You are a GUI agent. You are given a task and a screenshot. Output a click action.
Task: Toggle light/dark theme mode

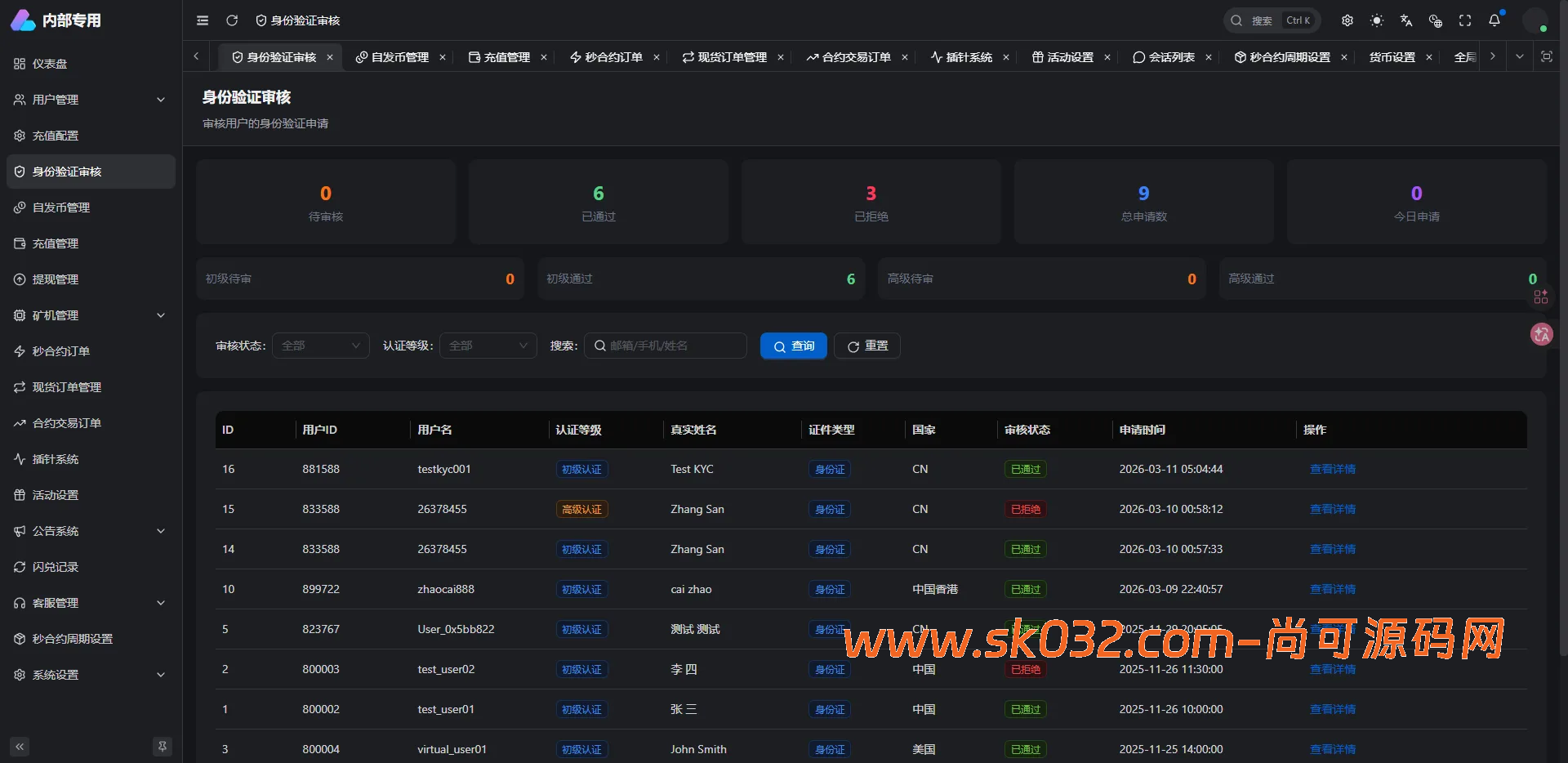[x=1376, y=20]
